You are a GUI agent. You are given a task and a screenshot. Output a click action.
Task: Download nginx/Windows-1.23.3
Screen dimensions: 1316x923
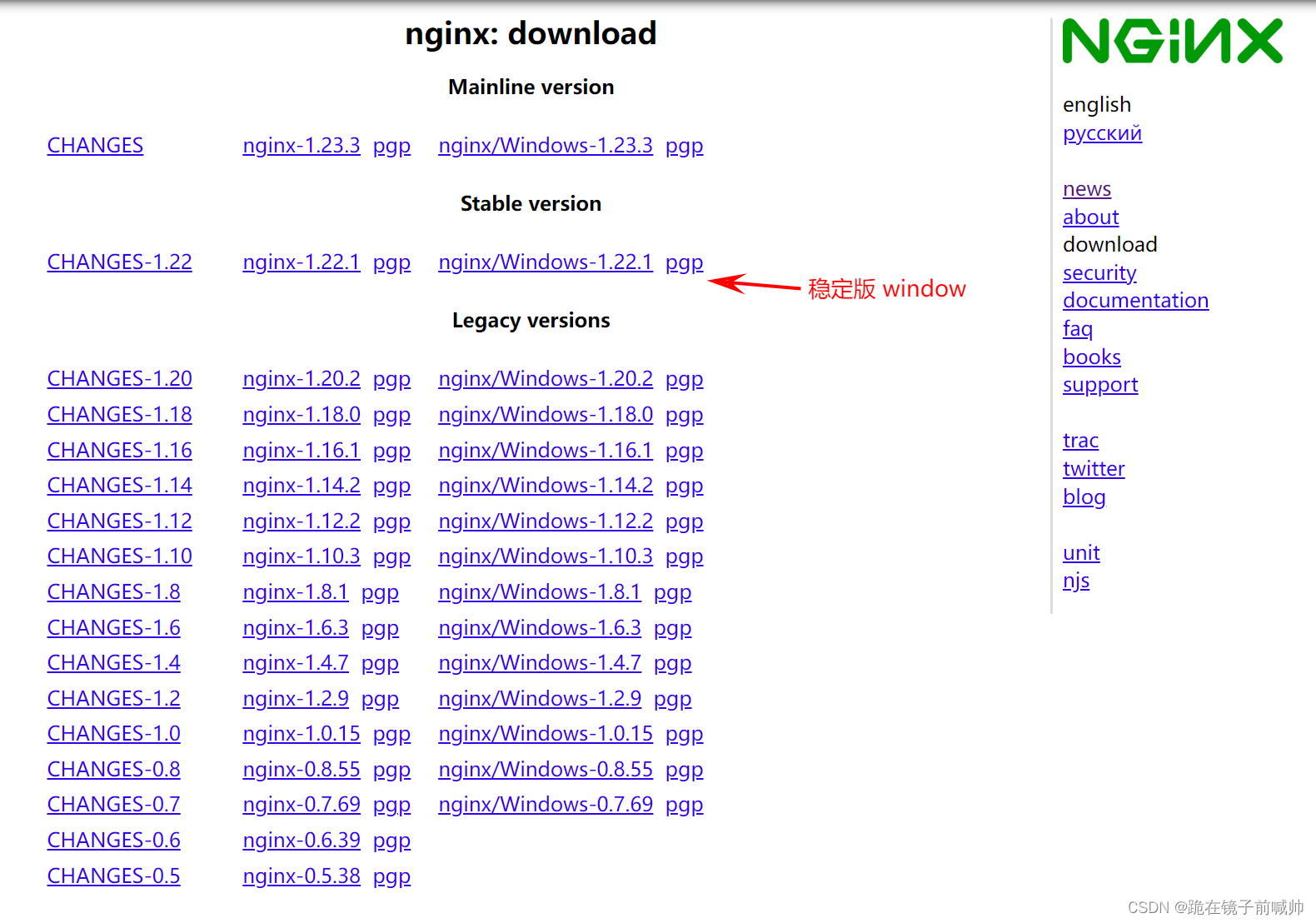pos(546,146)
